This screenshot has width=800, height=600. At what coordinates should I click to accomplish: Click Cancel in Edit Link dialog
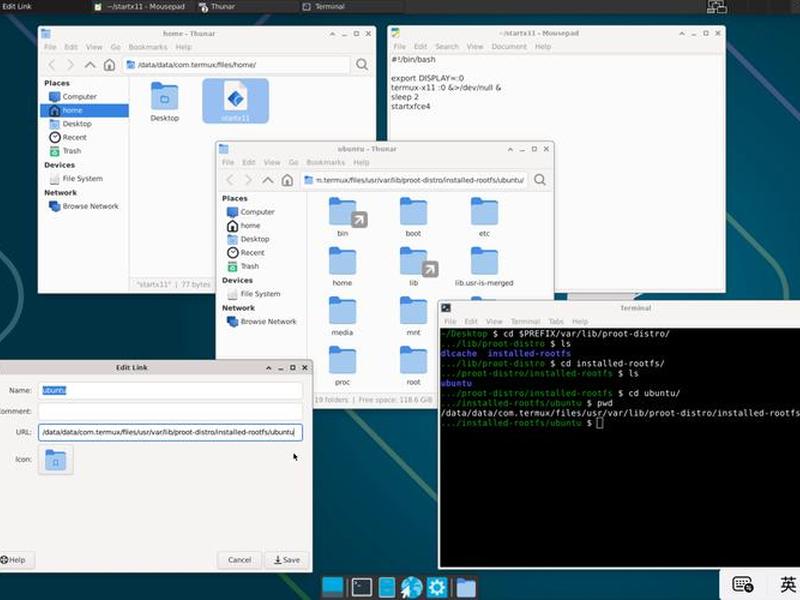pyautogui.click(x=239, y=560)
